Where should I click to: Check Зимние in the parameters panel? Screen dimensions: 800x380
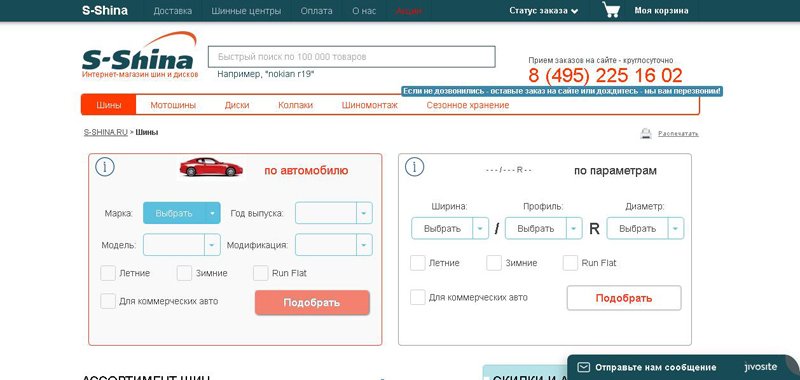pos(494,263)
